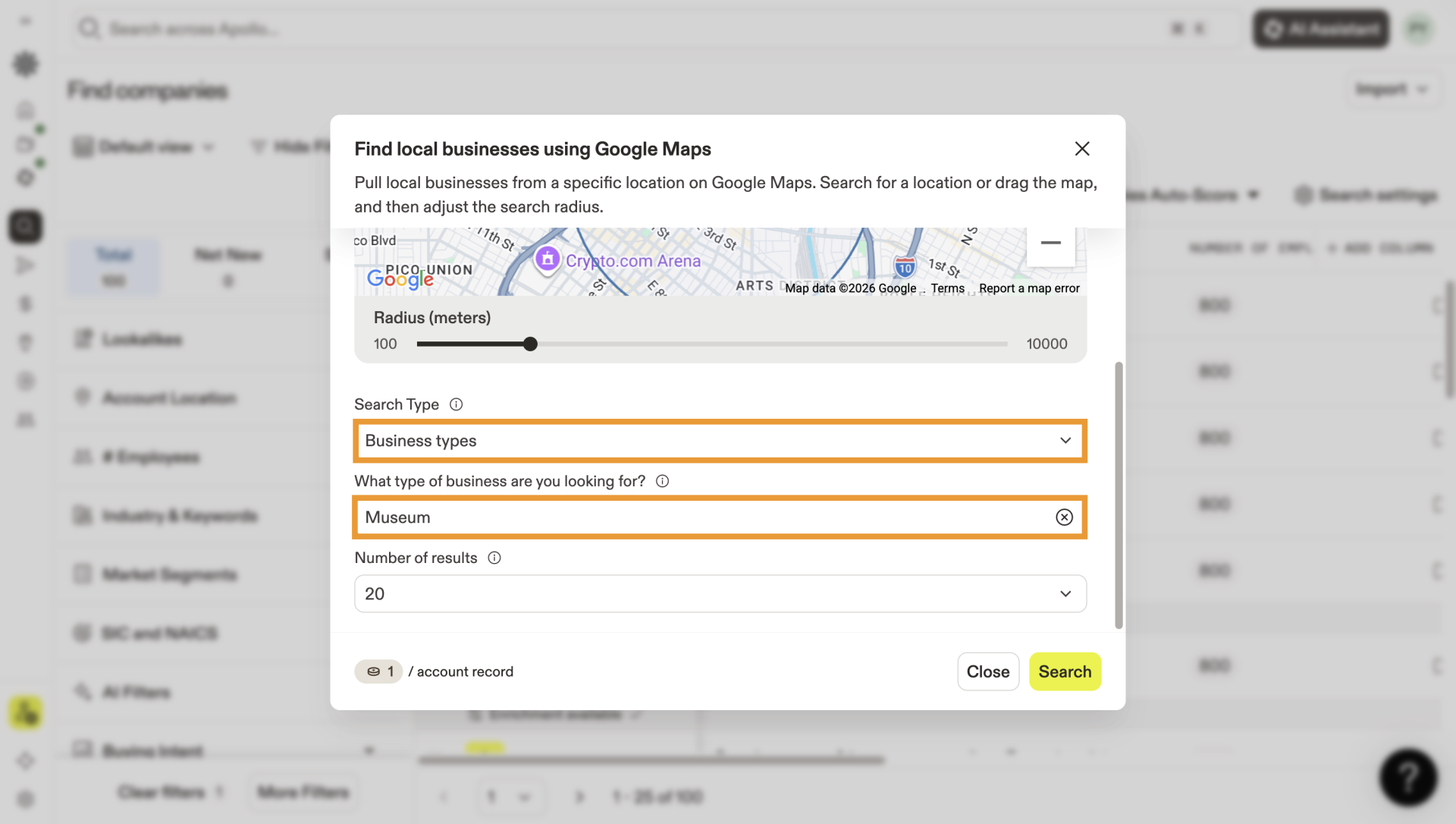Click Report a map error link
Image resolution: width=1456 pixels, height=824 pixels.
(x=1029, y=288)
